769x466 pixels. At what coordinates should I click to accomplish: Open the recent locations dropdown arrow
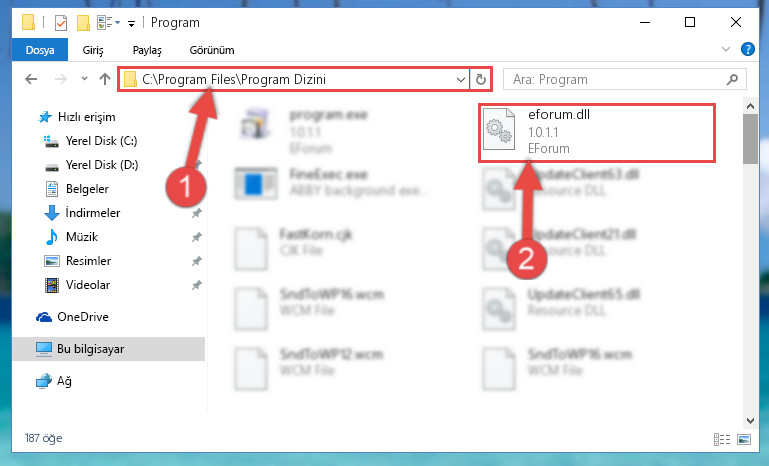[84, 79]
